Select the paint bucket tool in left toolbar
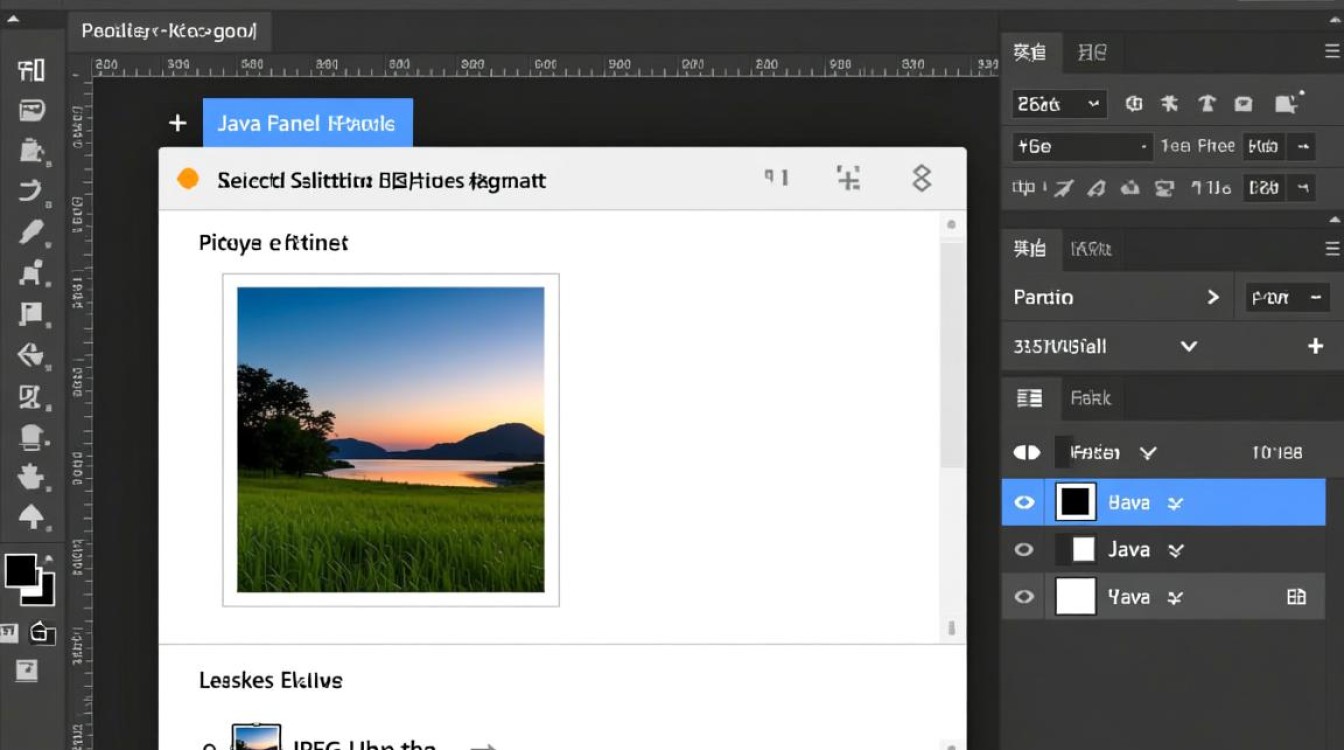The image size is (1344, 750). coord(31,150)
